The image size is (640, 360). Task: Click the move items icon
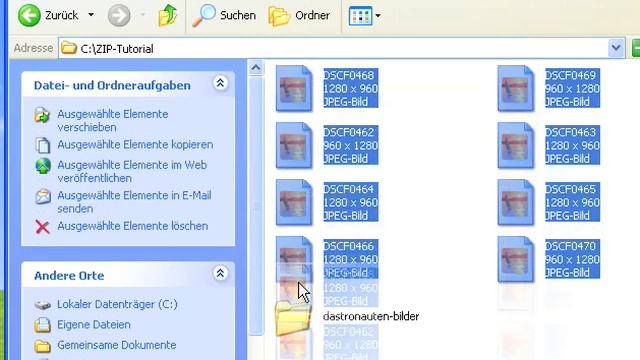[42, 115]
